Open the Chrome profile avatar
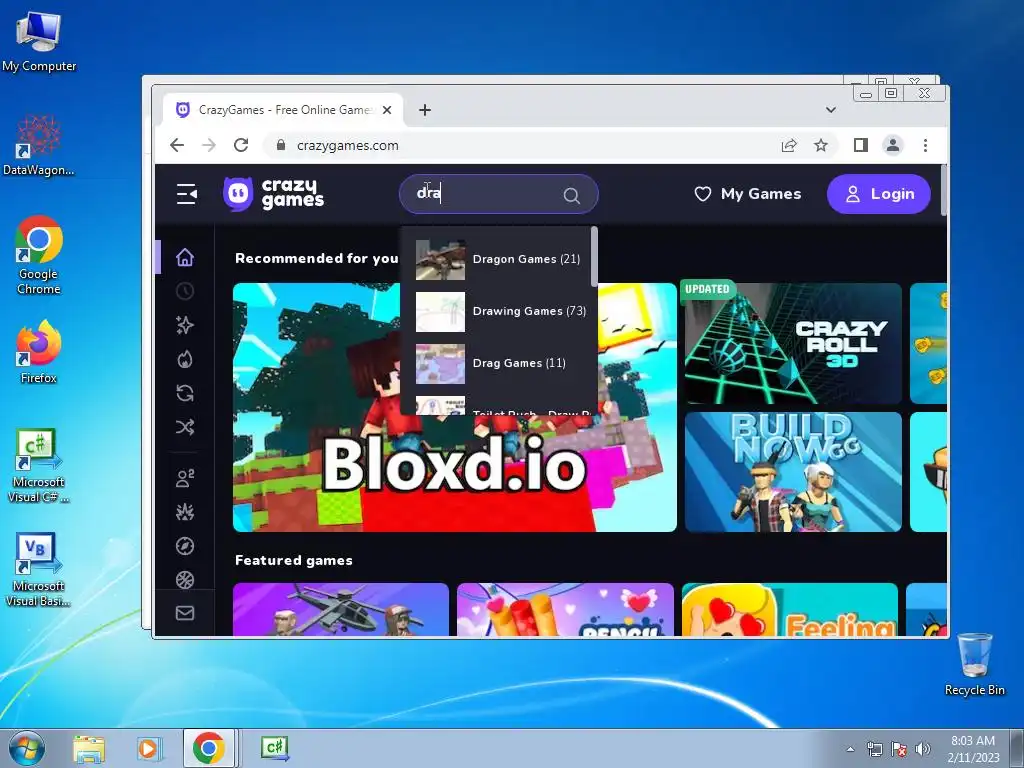The width and height of the screenshot is (1024, 768). tap(893, 145)
